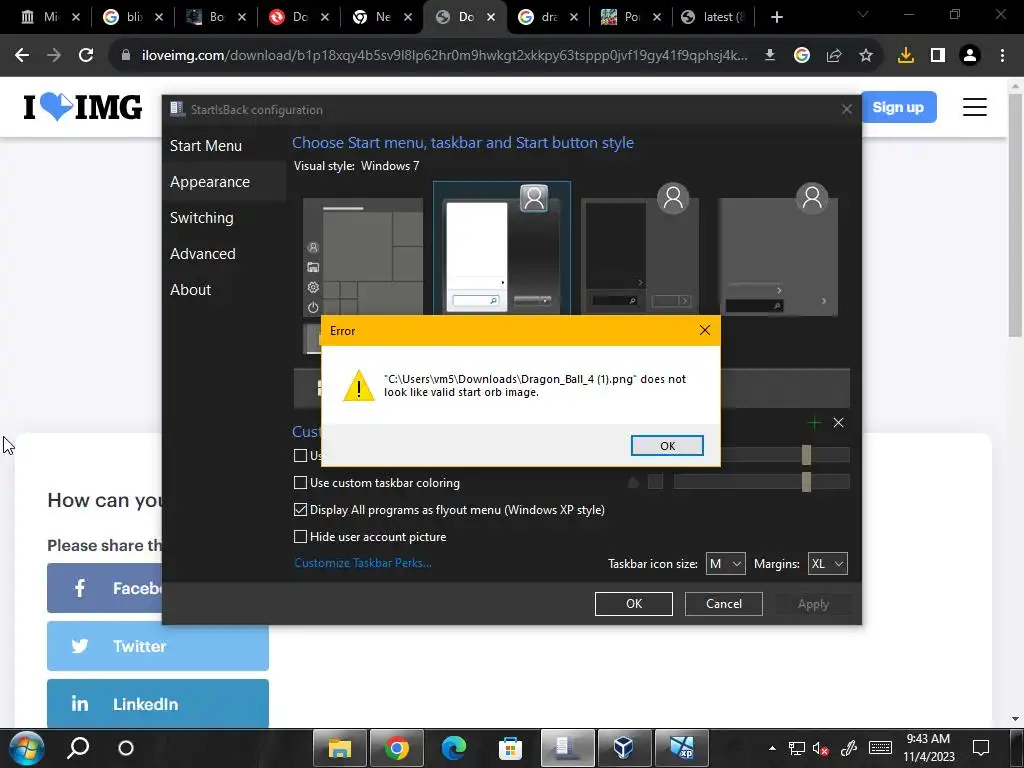
Task: Expand the Taskbar icon size dropdown
Action: tap(725, 564)
